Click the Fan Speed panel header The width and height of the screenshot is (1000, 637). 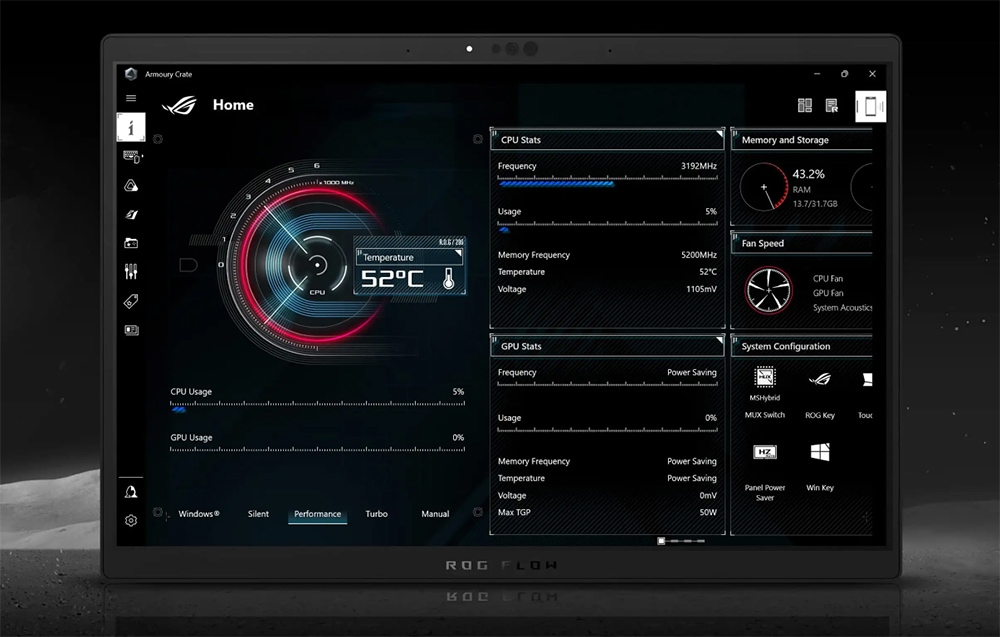click(802, 243)
